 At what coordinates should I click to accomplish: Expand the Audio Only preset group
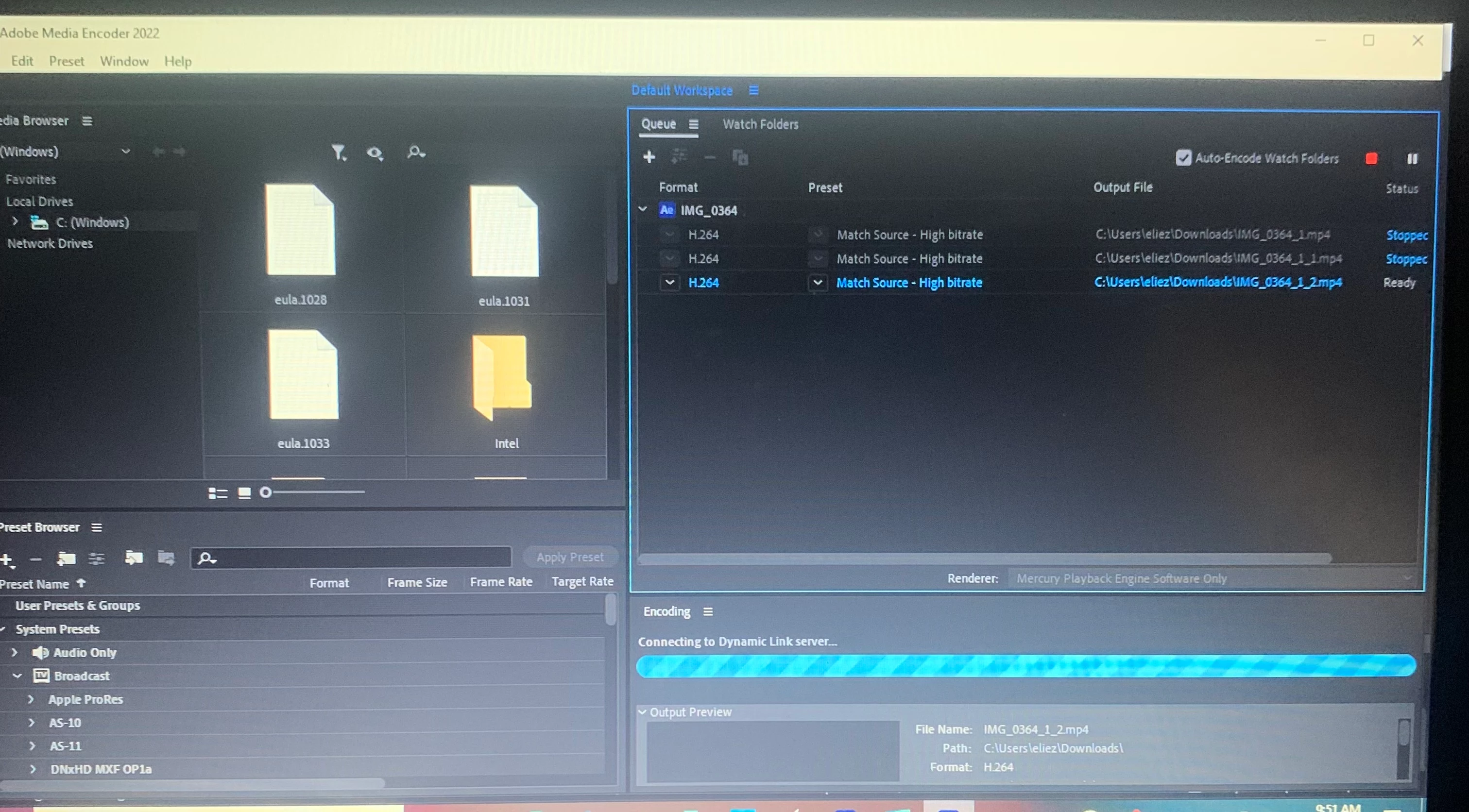coord(16,652)
